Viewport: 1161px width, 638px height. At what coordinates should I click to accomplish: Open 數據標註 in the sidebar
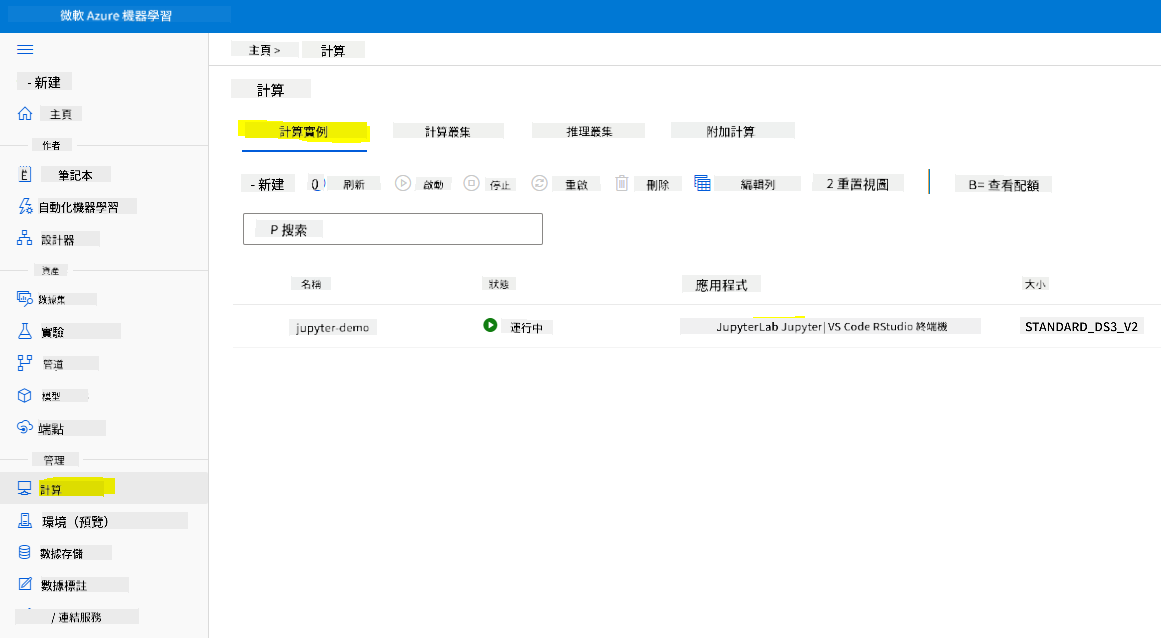(x=64, y=585)
